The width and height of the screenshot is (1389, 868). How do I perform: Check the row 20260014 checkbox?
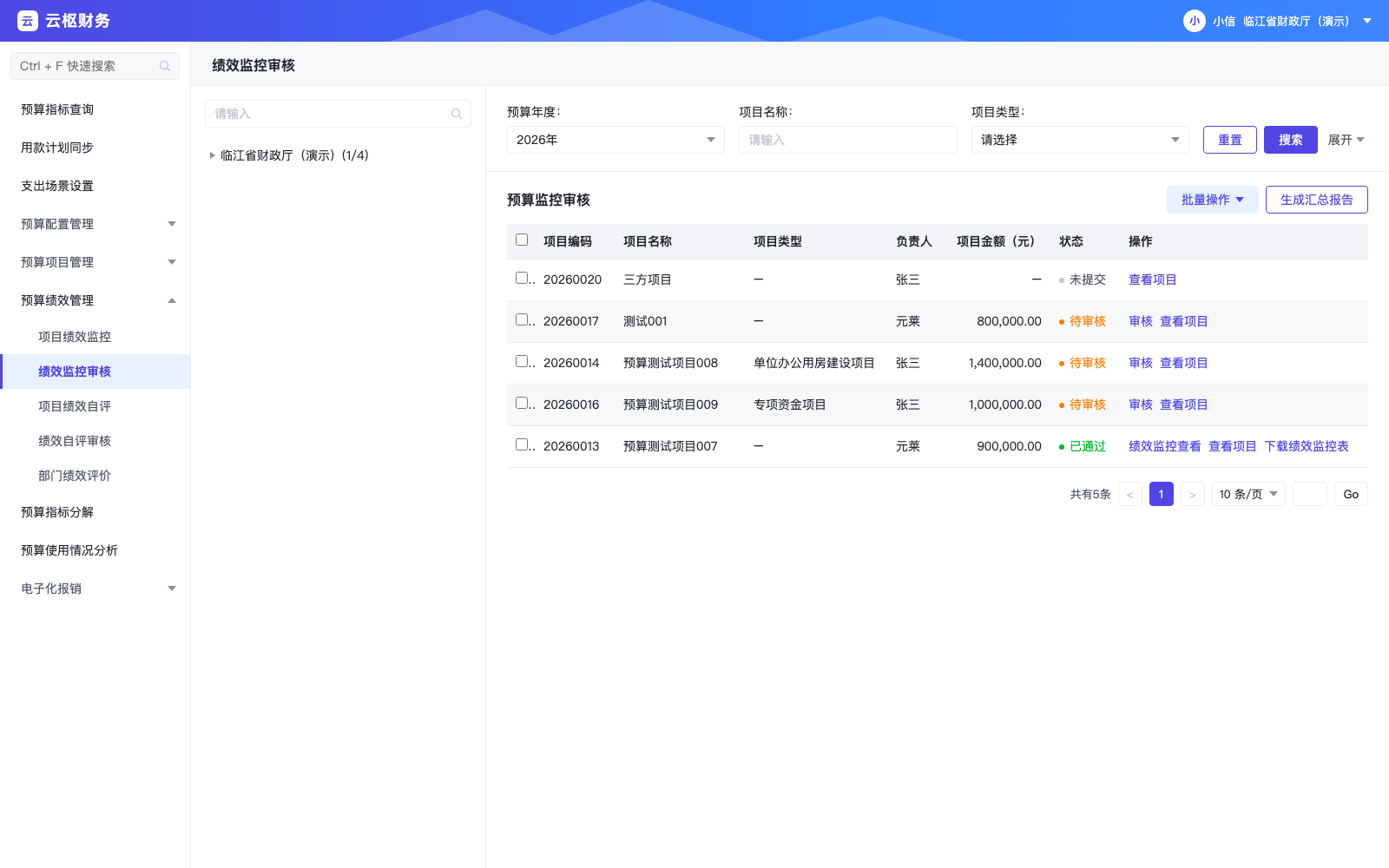click(522, 361)
